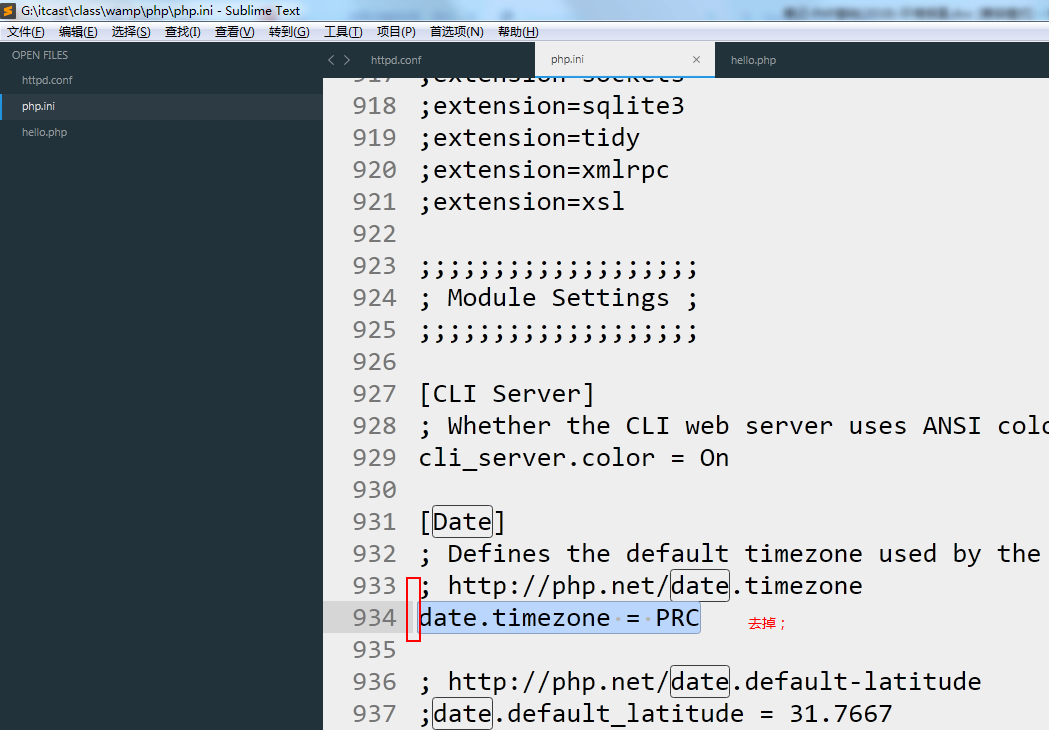Screen dimensions: 1049x730
Task: Open the 查找(I) menu
Action: (183, 32)
